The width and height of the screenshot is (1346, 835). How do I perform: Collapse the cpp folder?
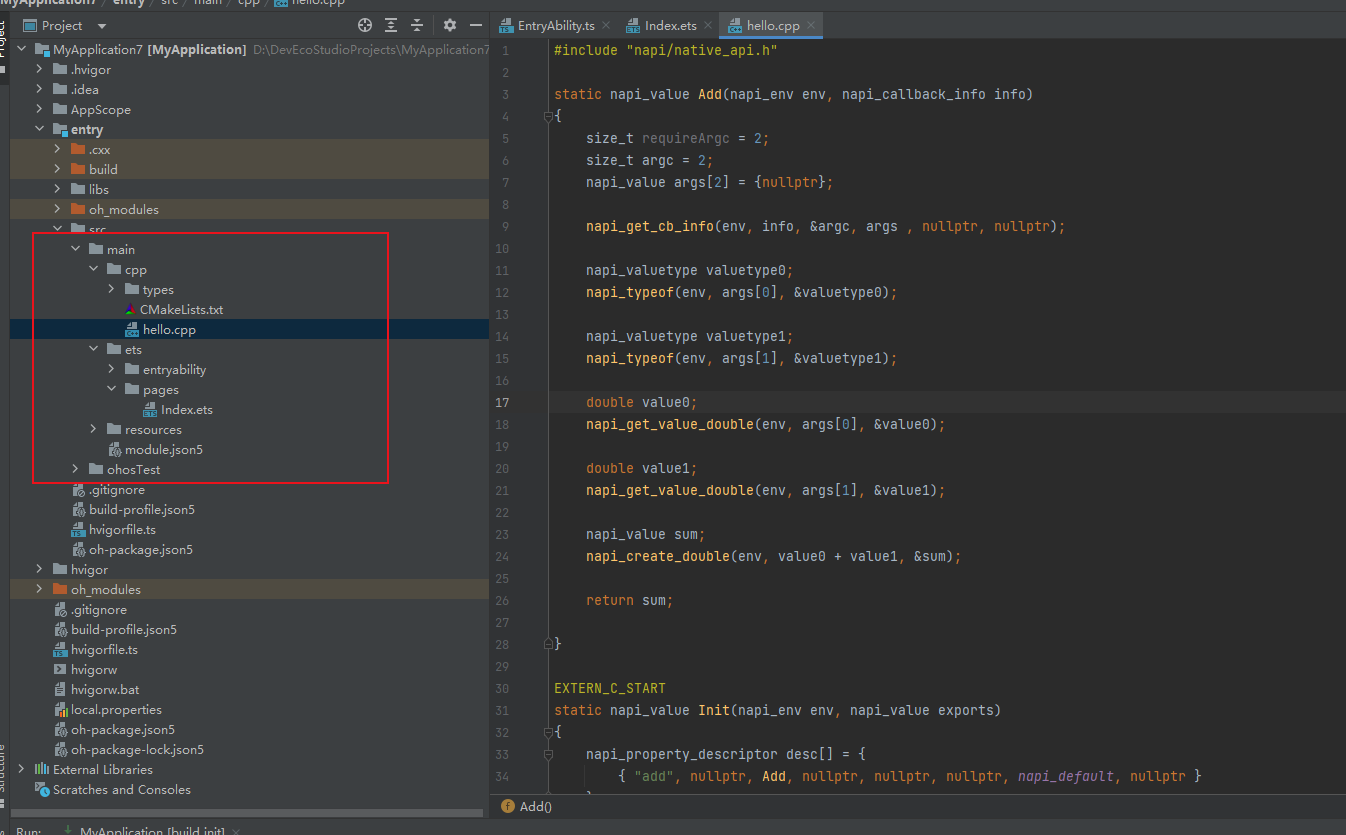[x=93, y=269]
